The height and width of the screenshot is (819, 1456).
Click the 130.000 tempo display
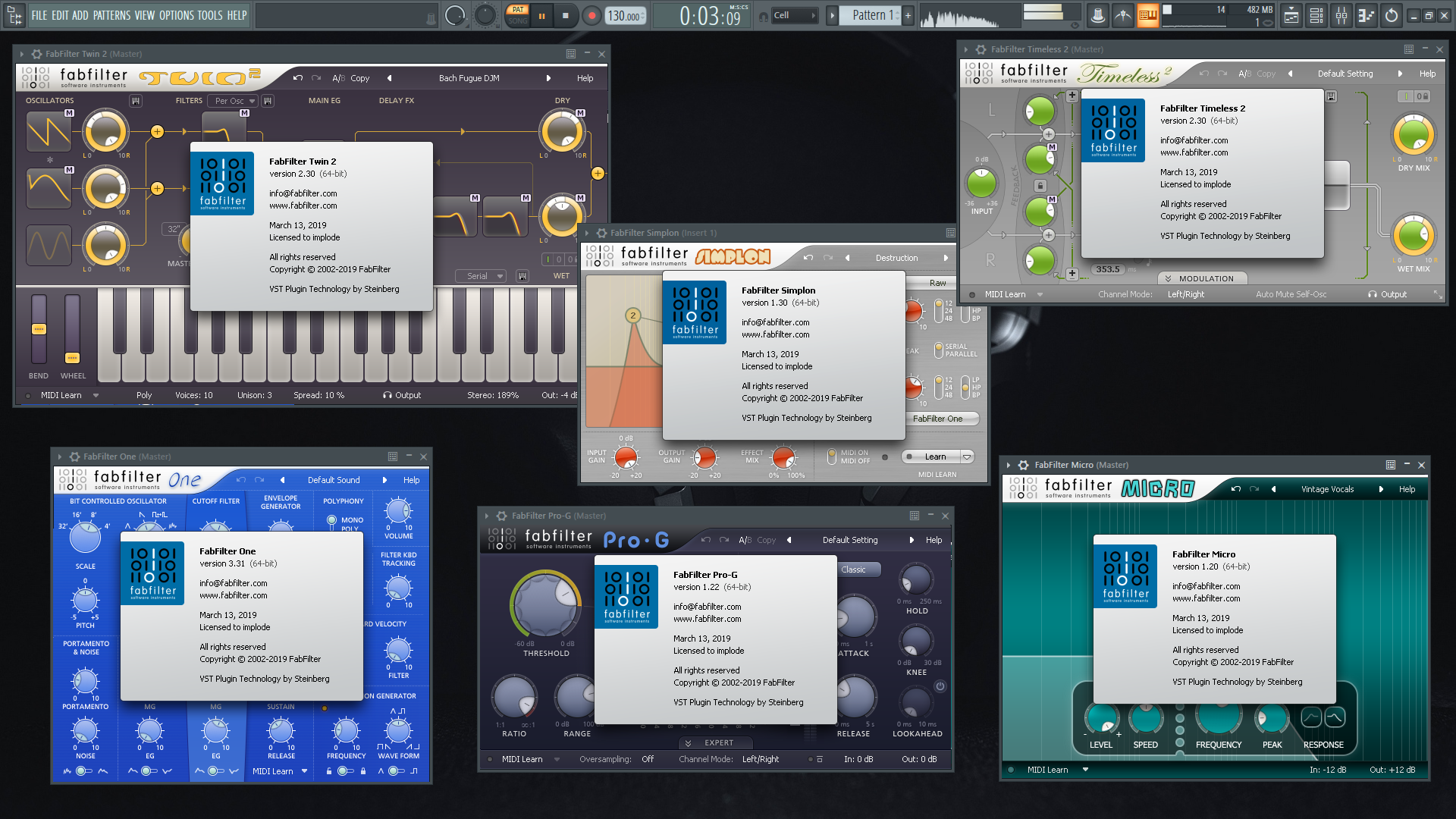pos(624,14)
